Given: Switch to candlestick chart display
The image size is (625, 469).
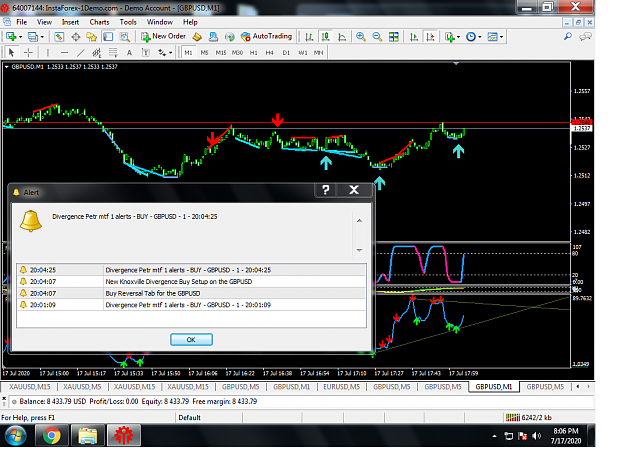Looking at the screenshot, I should click(326, 37).
